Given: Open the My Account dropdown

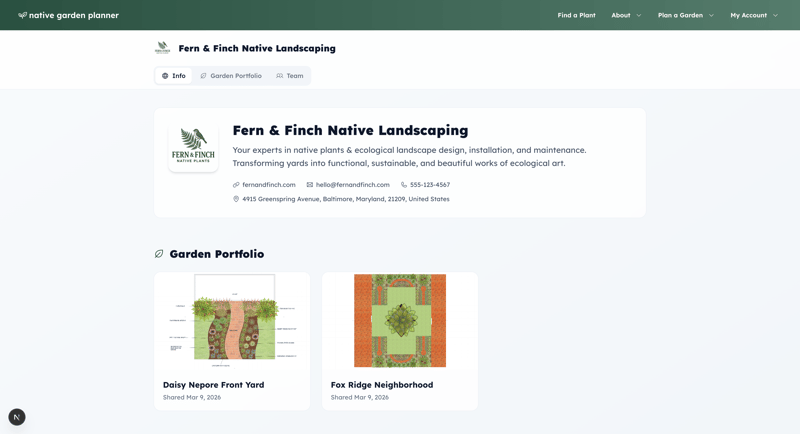Looking at the screenshot, I should click(753, 15).
